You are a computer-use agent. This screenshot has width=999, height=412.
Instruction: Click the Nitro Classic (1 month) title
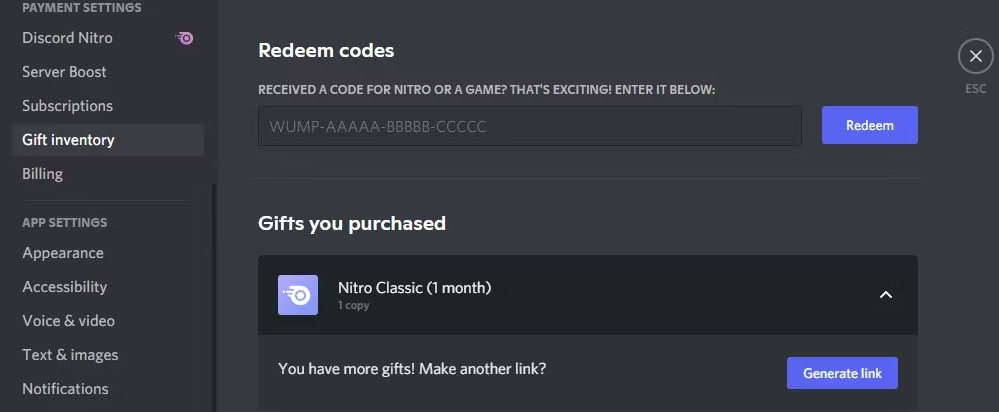(x=414, y=288)
